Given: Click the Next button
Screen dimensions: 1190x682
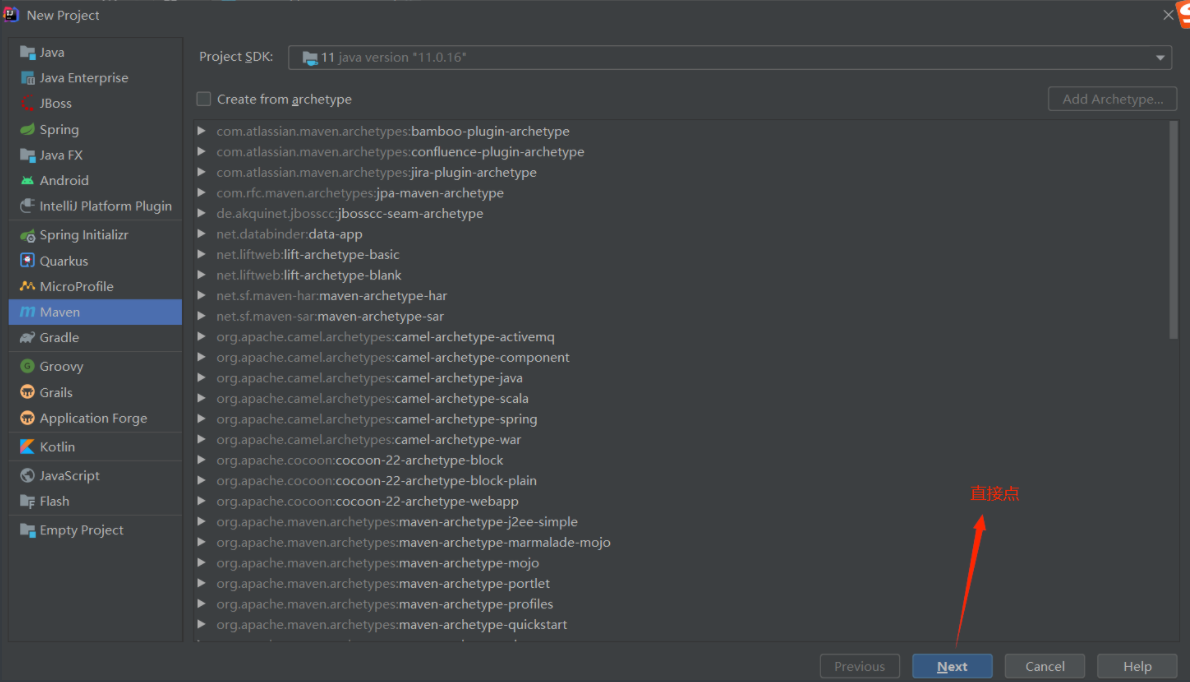Looking at the screenshot, I should point(952,666).
